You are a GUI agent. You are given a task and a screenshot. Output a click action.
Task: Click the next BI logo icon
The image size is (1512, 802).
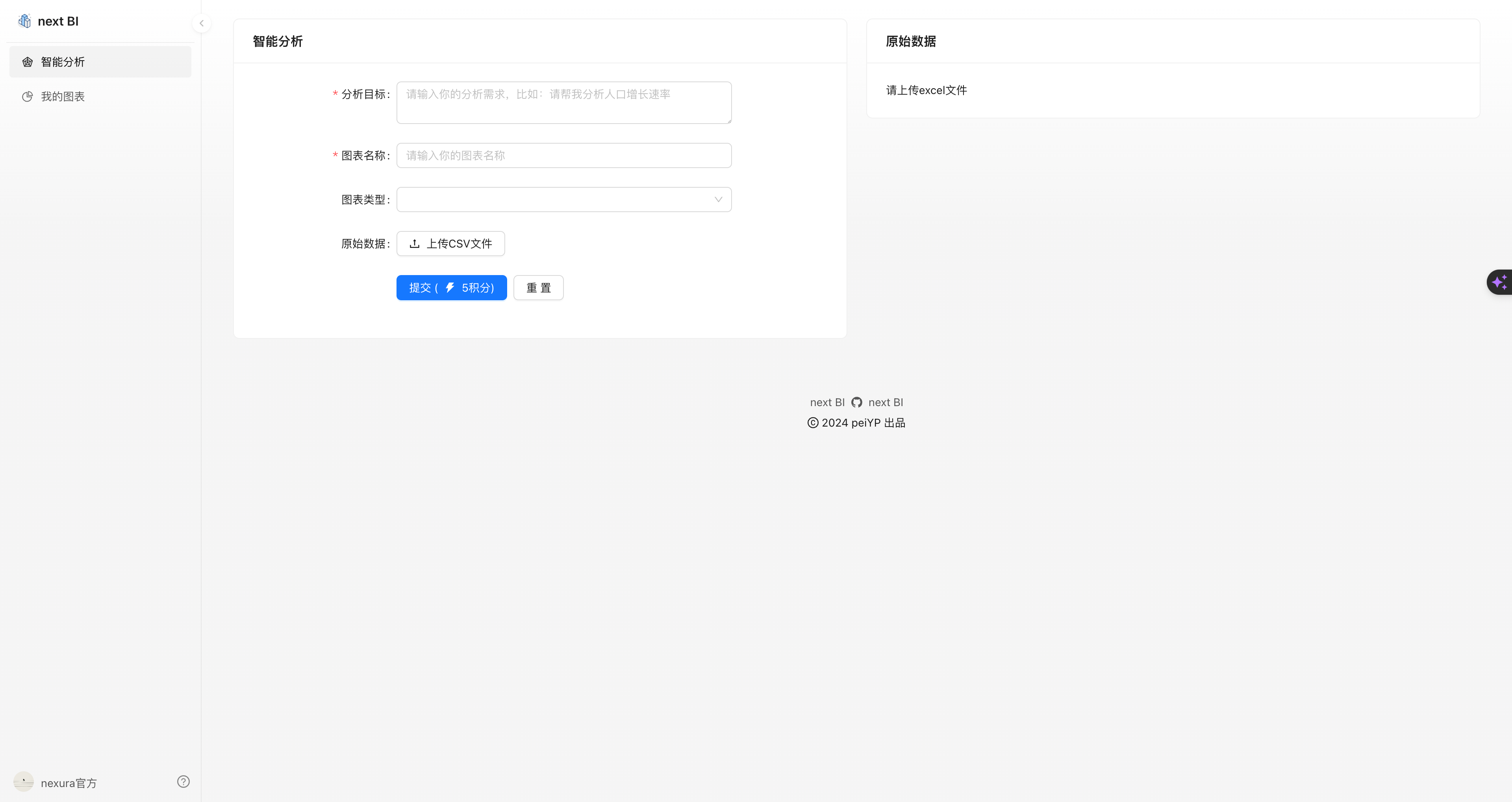pyautogui.click(x=25, y=21)
